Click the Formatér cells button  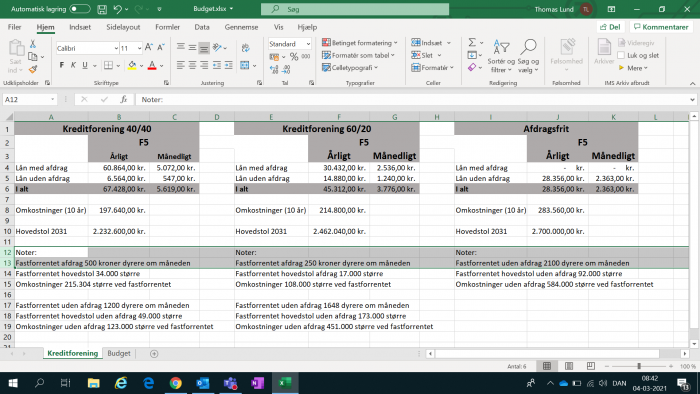pos(432,68)
